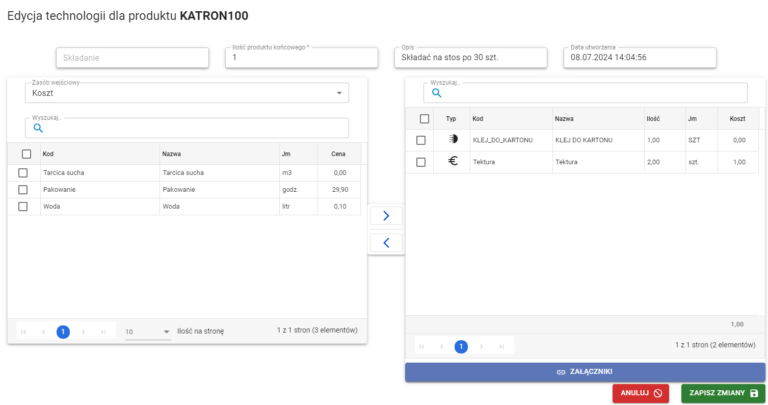
Task: Click the ZAŁĄCZNIKI button
Action: [584, 371]
